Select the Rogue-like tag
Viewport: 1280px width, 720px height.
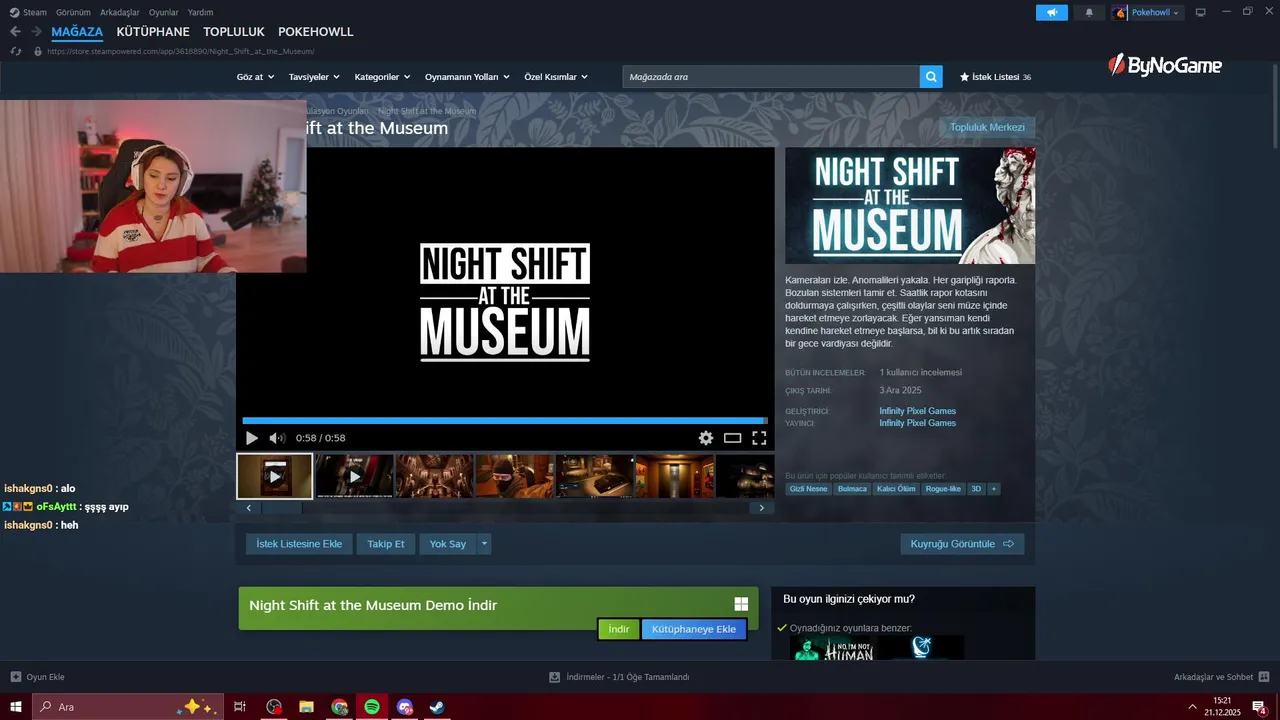[942, 489]
